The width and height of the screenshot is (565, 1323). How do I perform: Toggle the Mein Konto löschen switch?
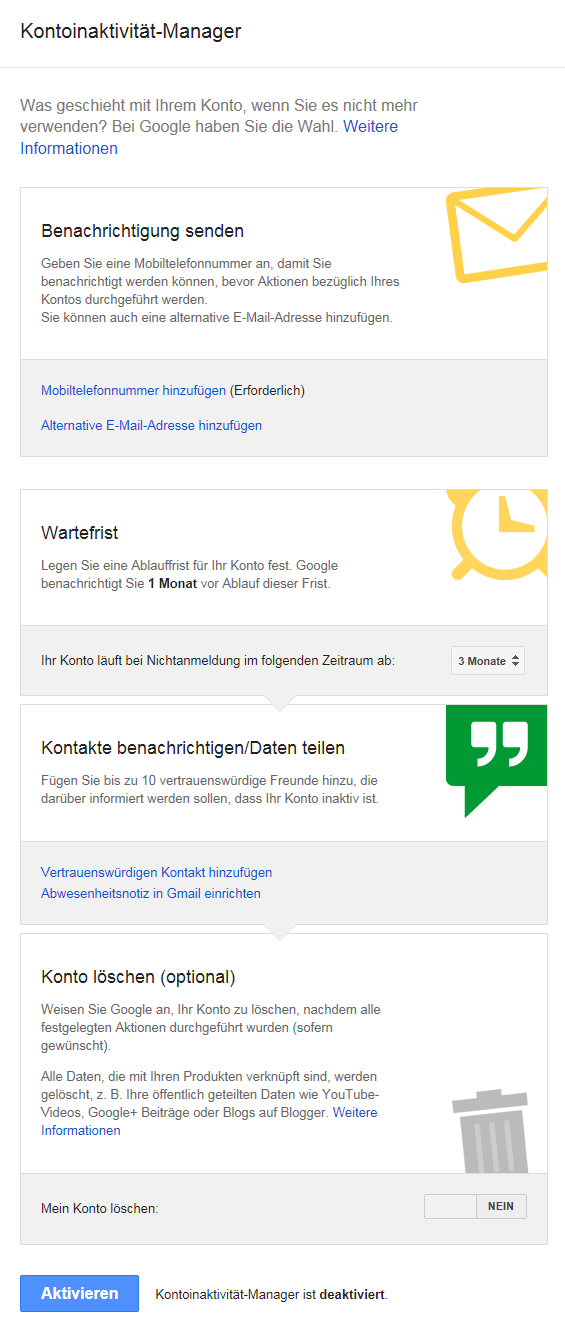[475, 1206]
